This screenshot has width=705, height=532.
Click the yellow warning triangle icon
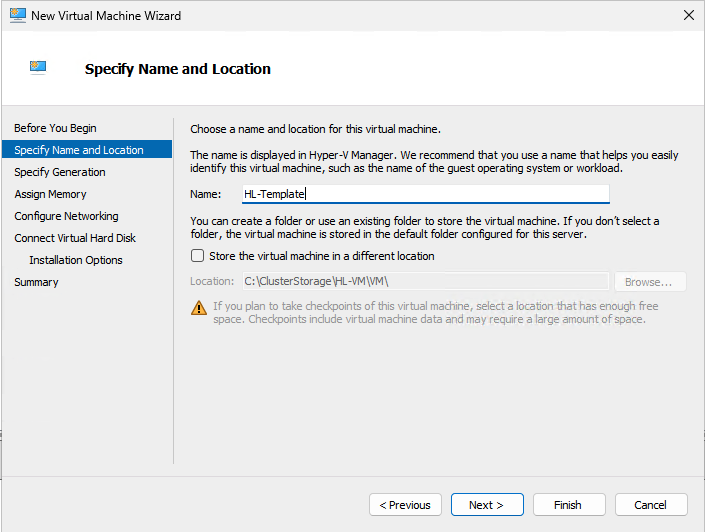coord(198,307)
